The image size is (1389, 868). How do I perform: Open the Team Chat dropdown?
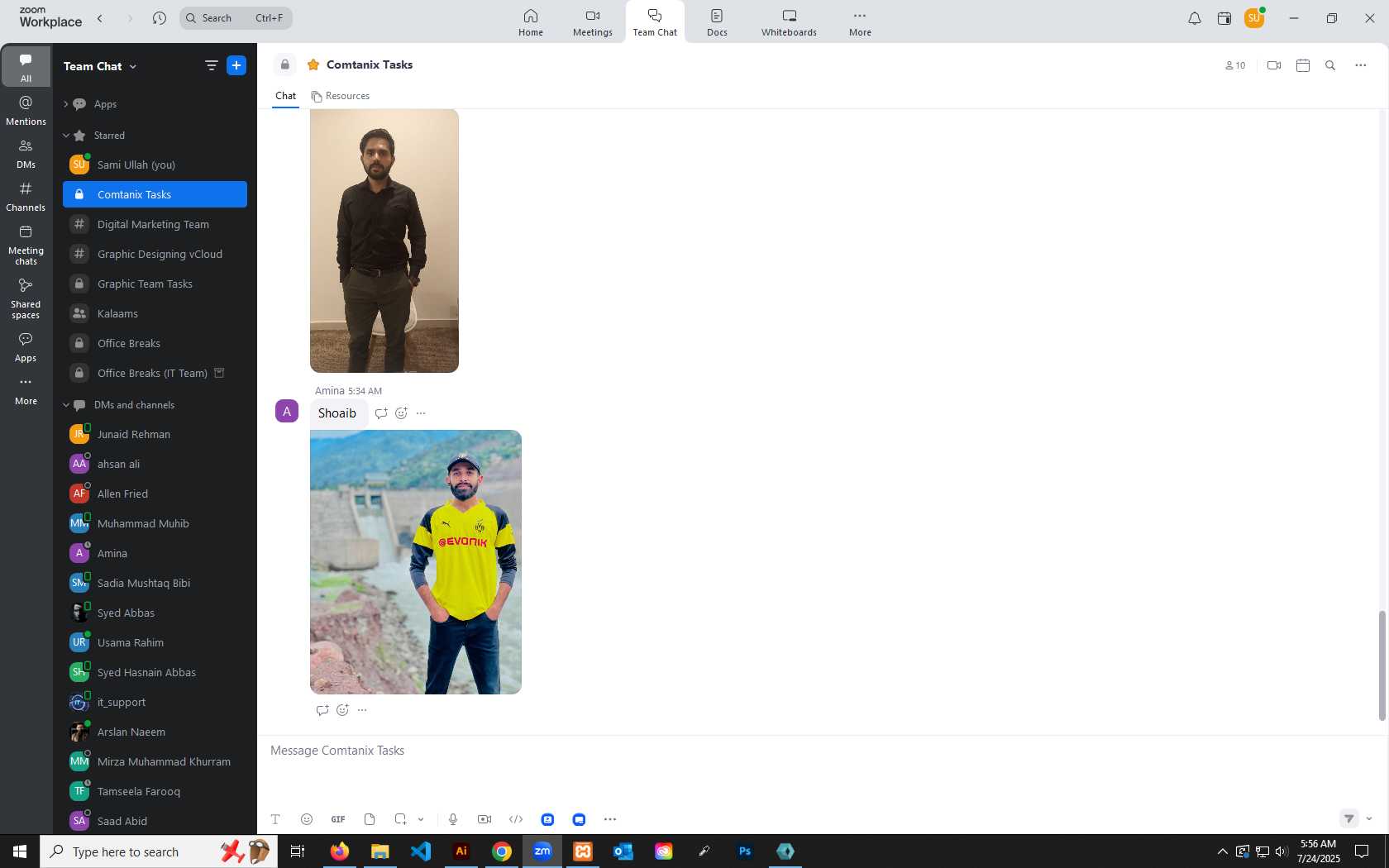pyautogui.click(x=100, y=66)
